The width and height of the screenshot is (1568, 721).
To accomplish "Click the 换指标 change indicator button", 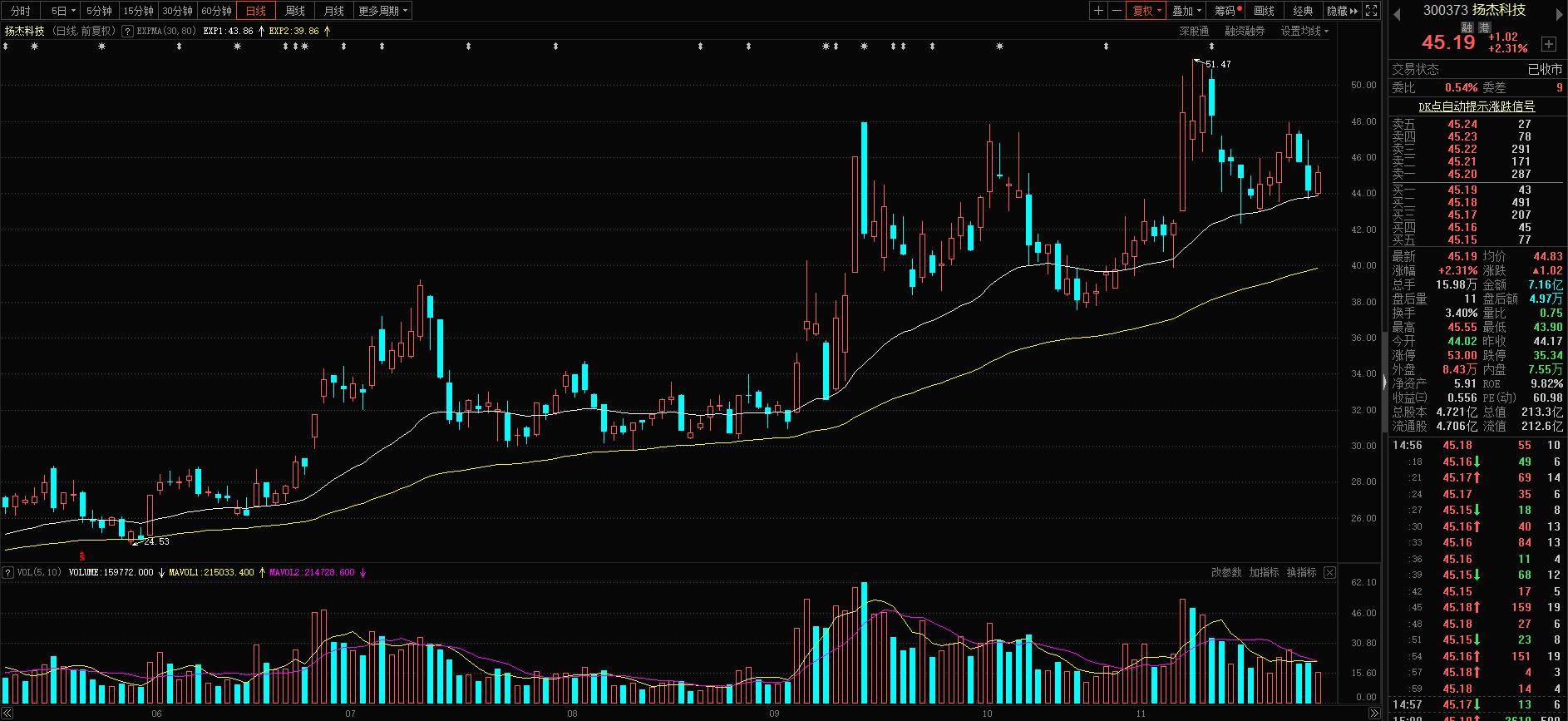I will (x=1301, y=572).
